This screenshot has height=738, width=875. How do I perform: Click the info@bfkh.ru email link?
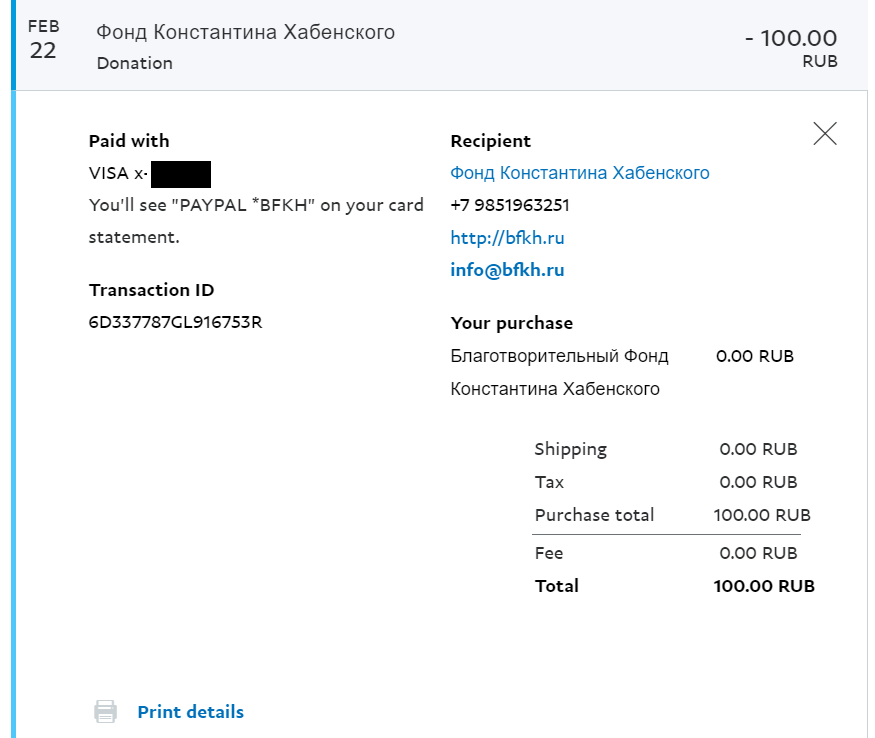coord(507,270)
